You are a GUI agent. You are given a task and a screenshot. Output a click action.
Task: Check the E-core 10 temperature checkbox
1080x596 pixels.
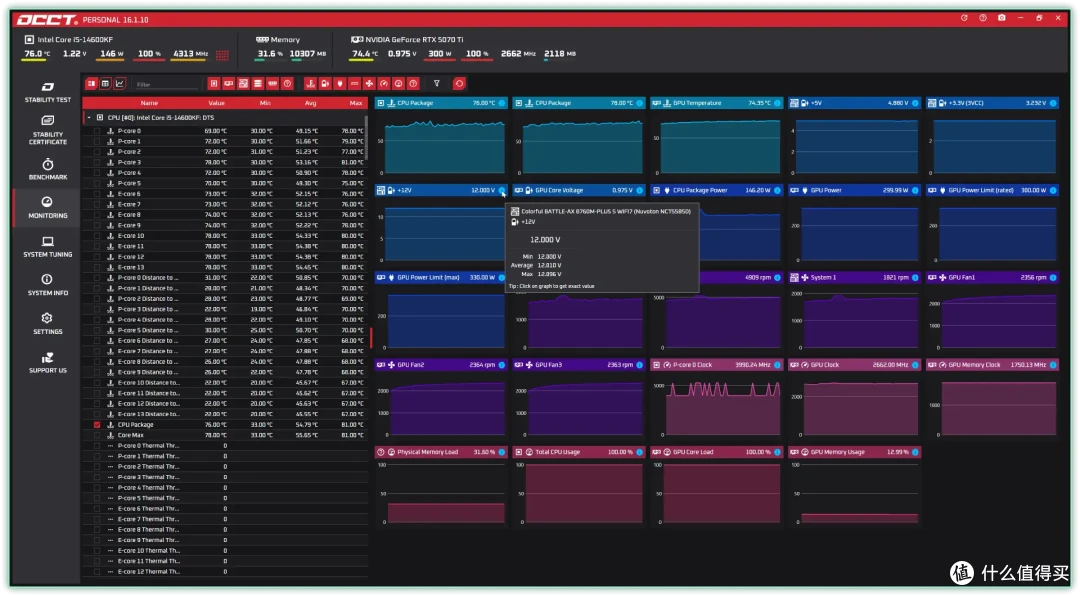97,236
